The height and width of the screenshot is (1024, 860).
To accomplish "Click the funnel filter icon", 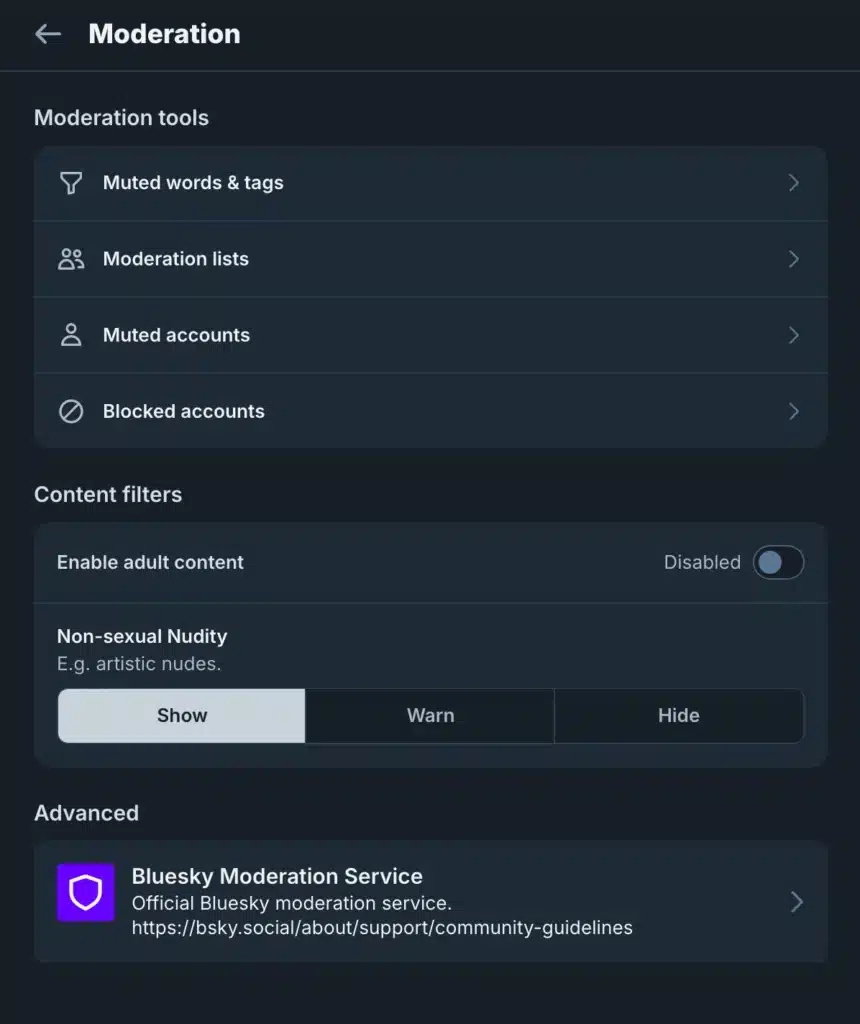I will point(71,183).
